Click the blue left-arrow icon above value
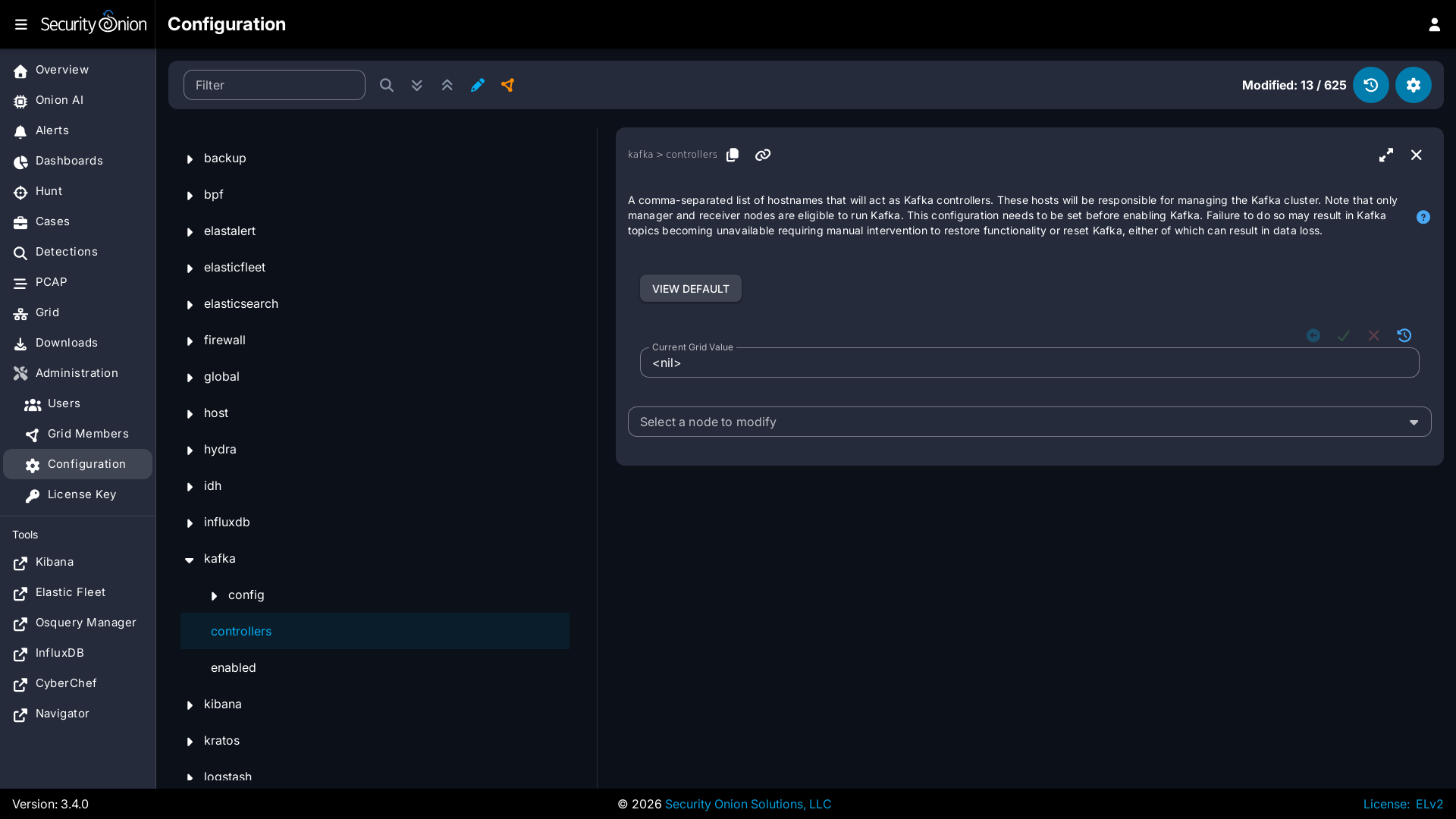1456x819 pixels. (x=1313, y=335)
